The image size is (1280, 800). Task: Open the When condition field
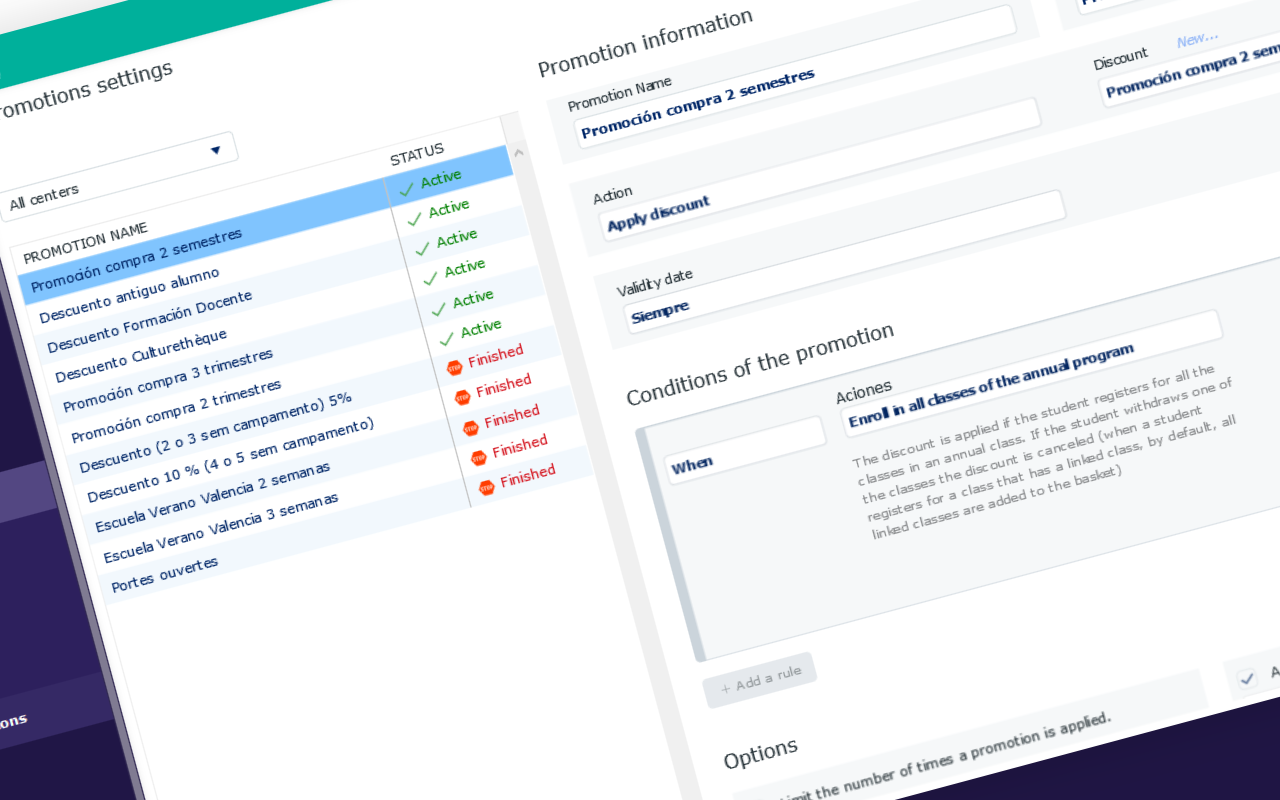click(x=746, y=451)
